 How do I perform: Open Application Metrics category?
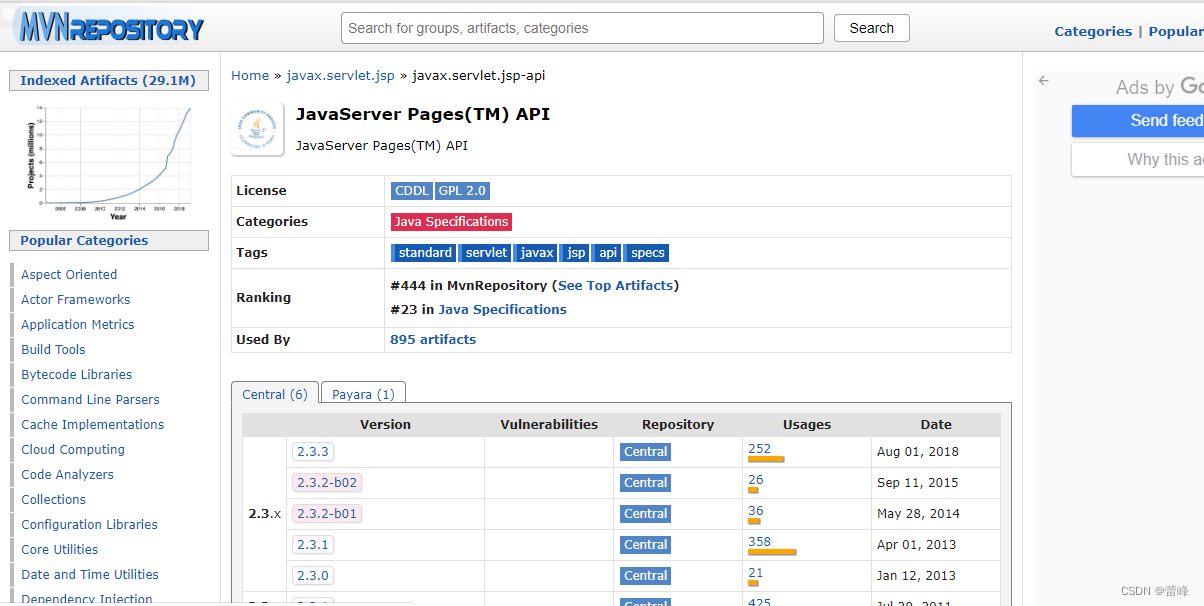point(78,324)
